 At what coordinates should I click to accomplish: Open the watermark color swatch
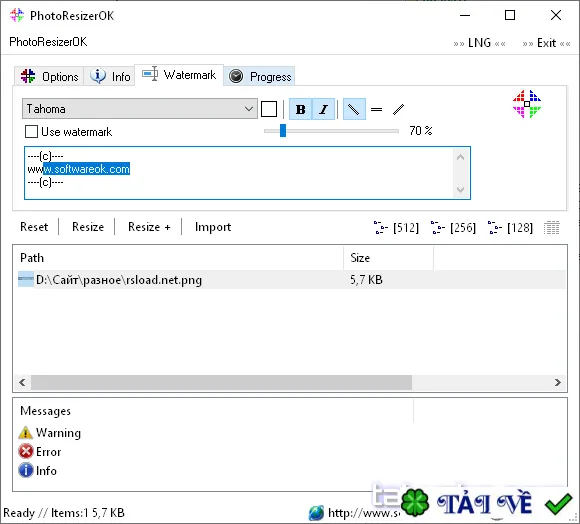(269, 109)
